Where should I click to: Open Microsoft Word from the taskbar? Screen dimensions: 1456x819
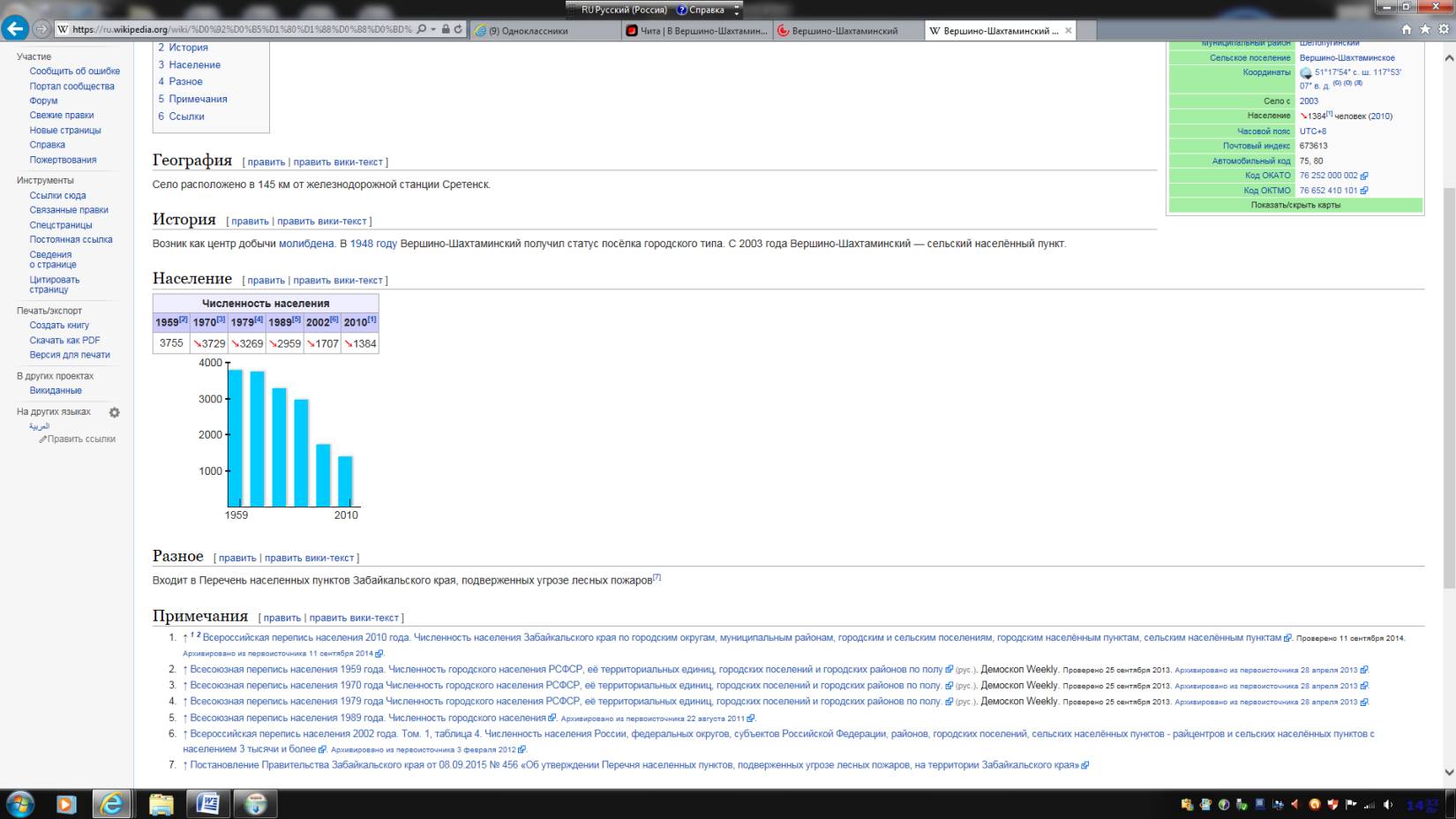tap(208, 803)
